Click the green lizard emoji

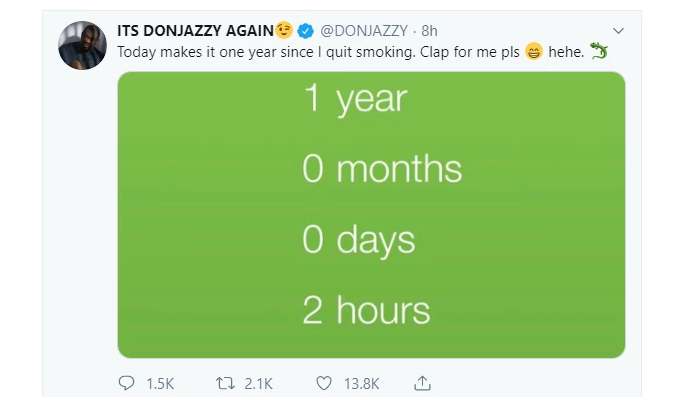[x=598, y=51]
